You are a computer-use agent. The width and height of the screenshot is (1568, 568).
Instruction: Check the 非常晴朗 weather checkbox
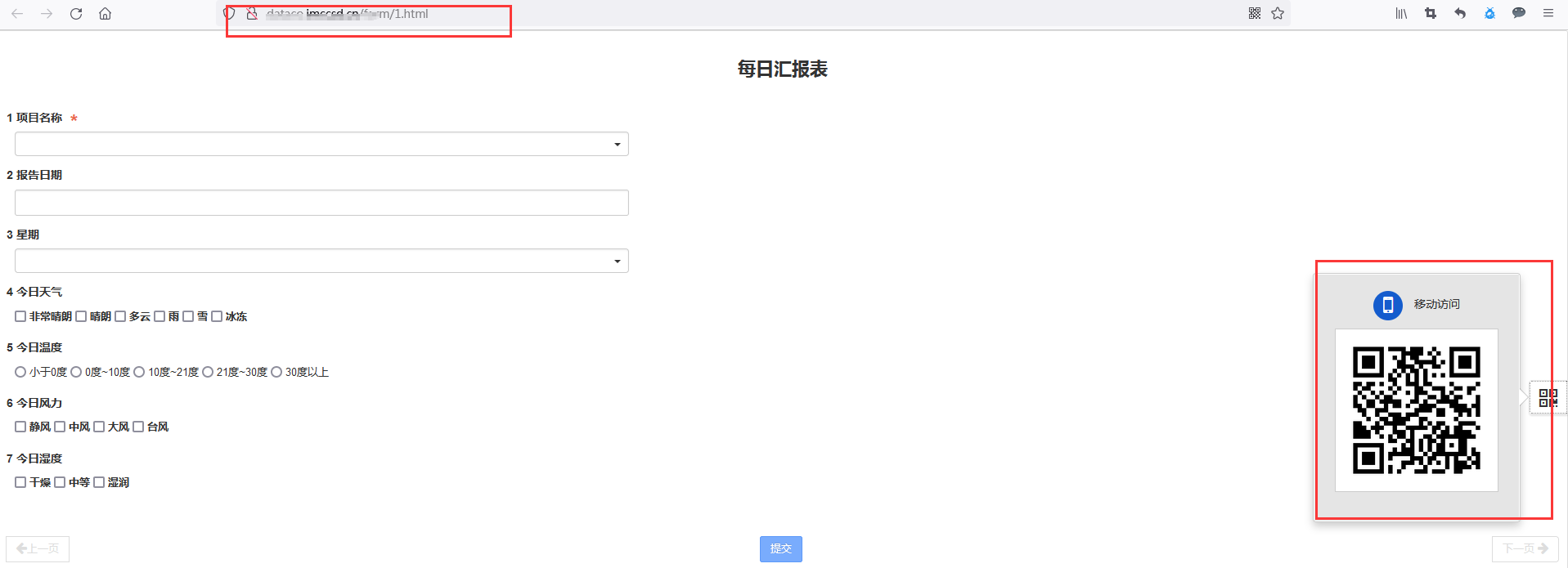pos(20,316)
